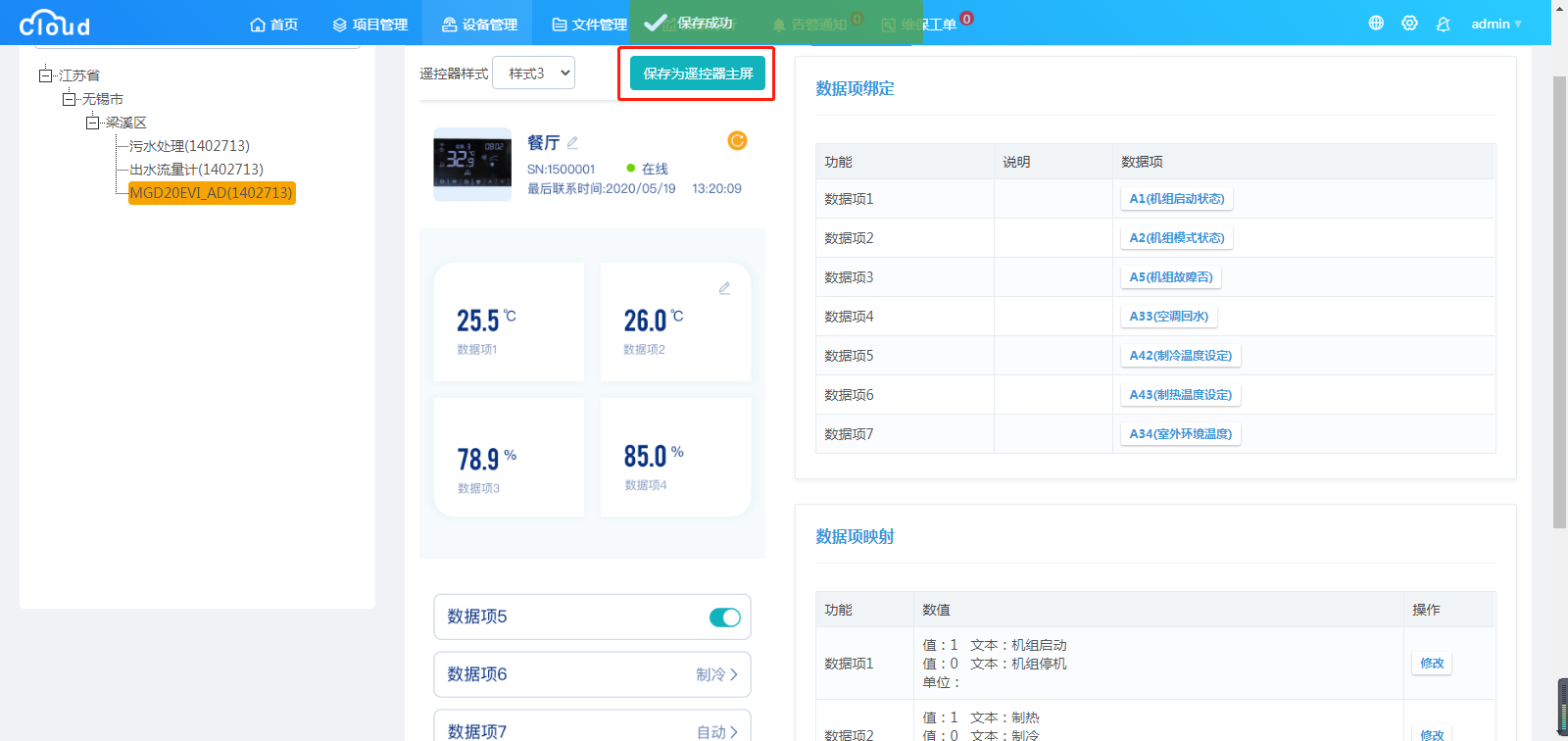Click the SN:1500001 text
This screenshot has width=1568, height=741.
click(561, 169)
